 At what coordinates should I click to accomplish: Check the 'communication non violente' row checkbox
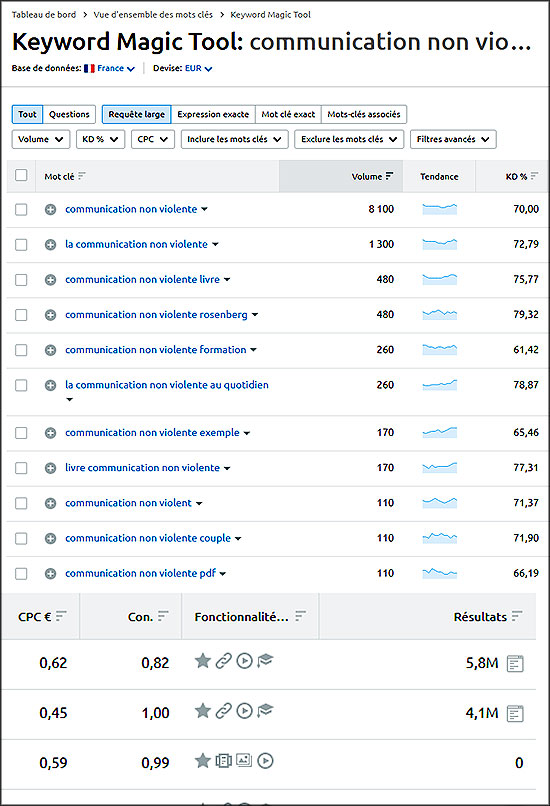click(x=21, y=210)
